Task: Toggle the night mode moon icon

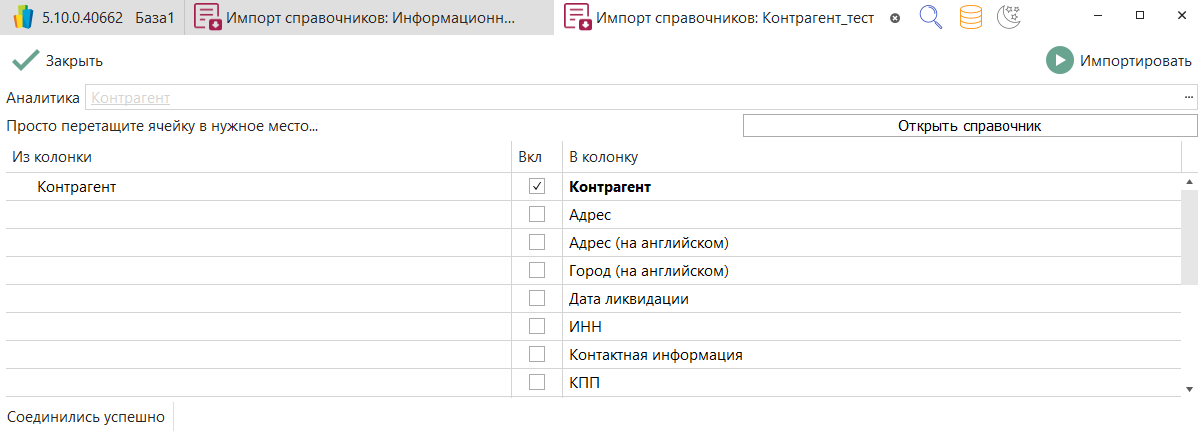Action: (1009, 17)
